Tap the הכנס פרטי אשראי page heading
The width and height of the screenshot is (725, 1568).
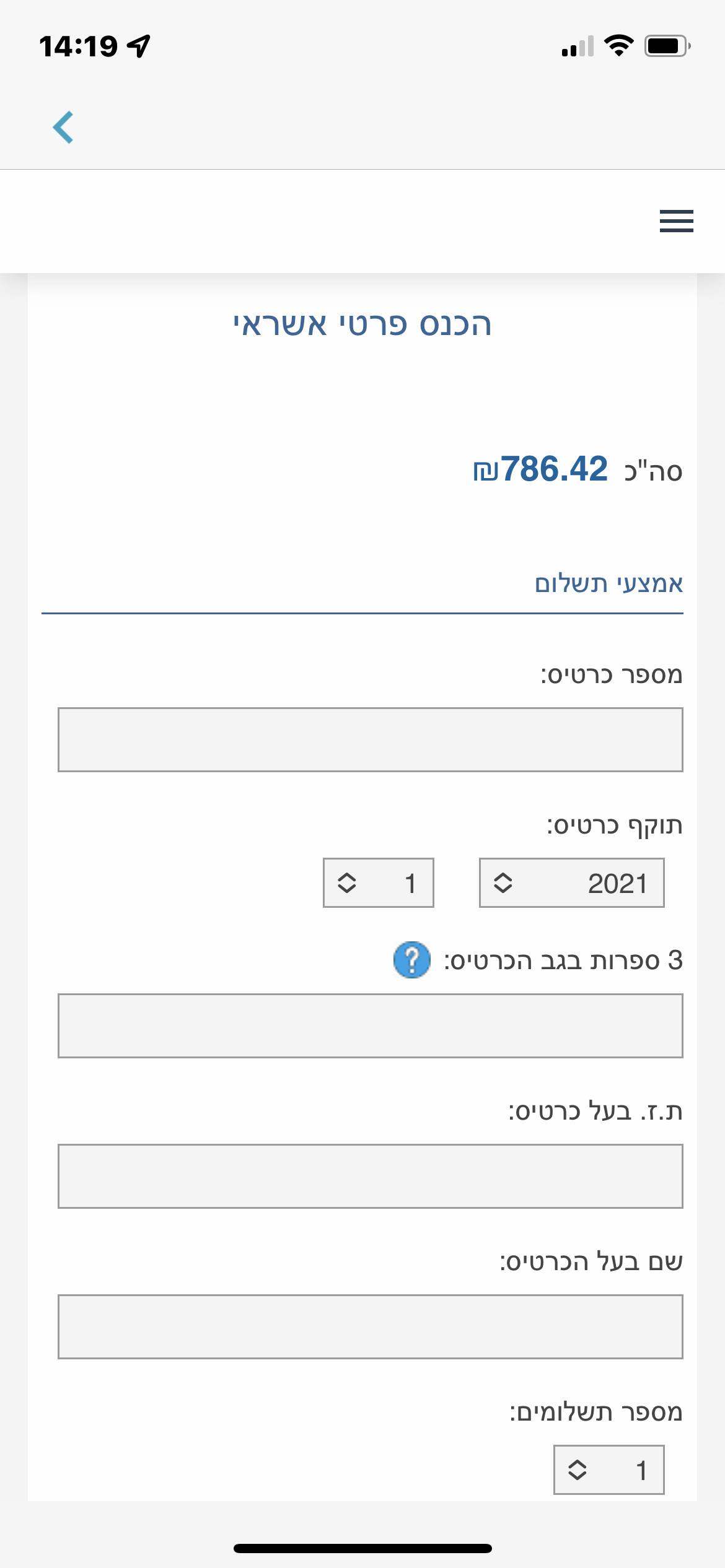point(362,324)
